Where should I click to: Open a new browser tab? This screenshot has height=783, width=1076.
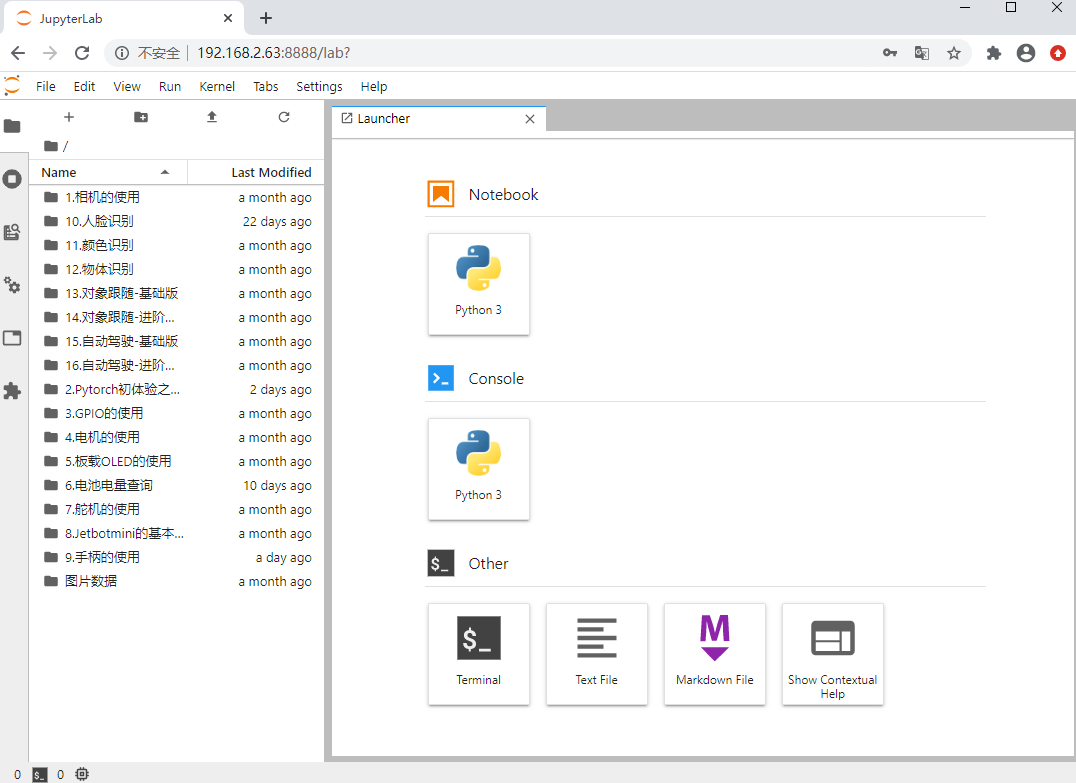pyautogui.click(x=266, y=18)
